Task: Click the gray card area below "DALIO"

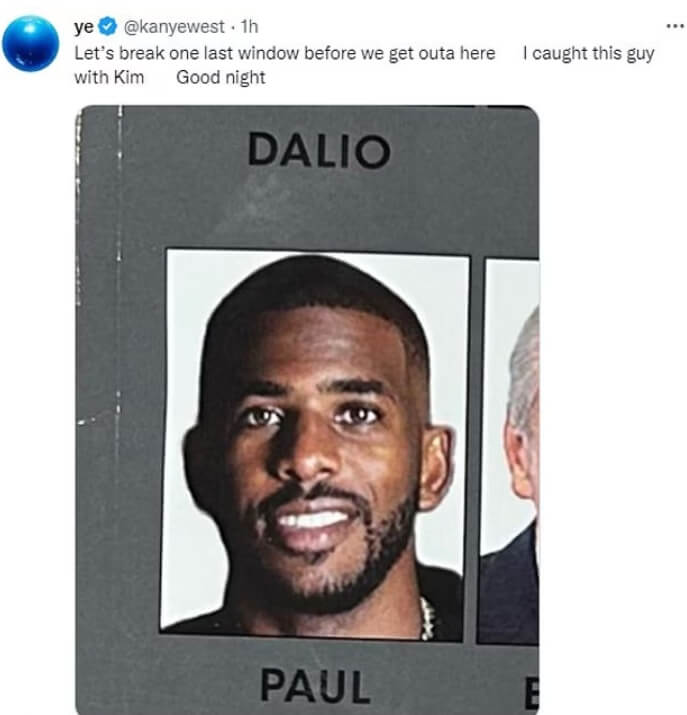Action: pos(319,207)
